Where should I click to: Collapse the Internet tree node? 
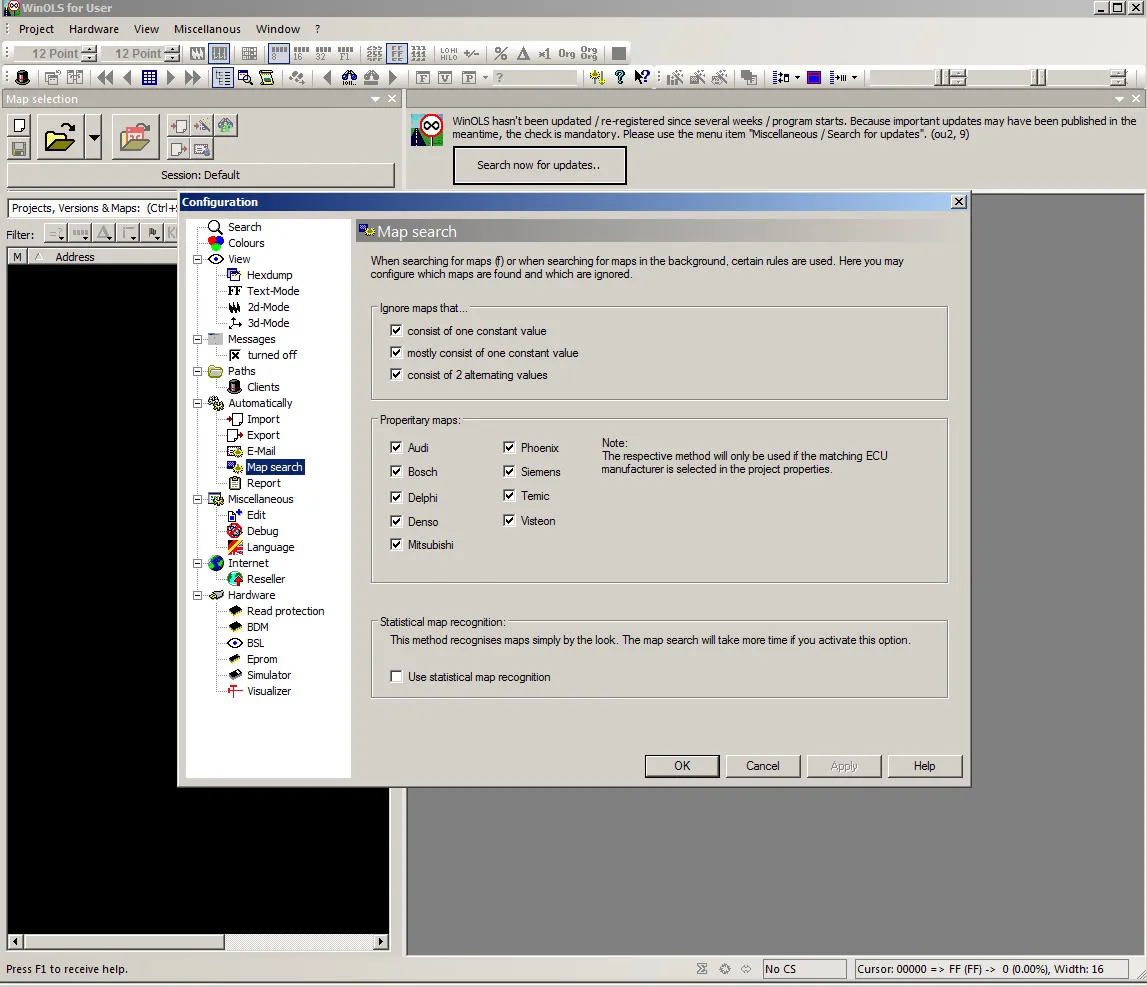tap(198, 563)
